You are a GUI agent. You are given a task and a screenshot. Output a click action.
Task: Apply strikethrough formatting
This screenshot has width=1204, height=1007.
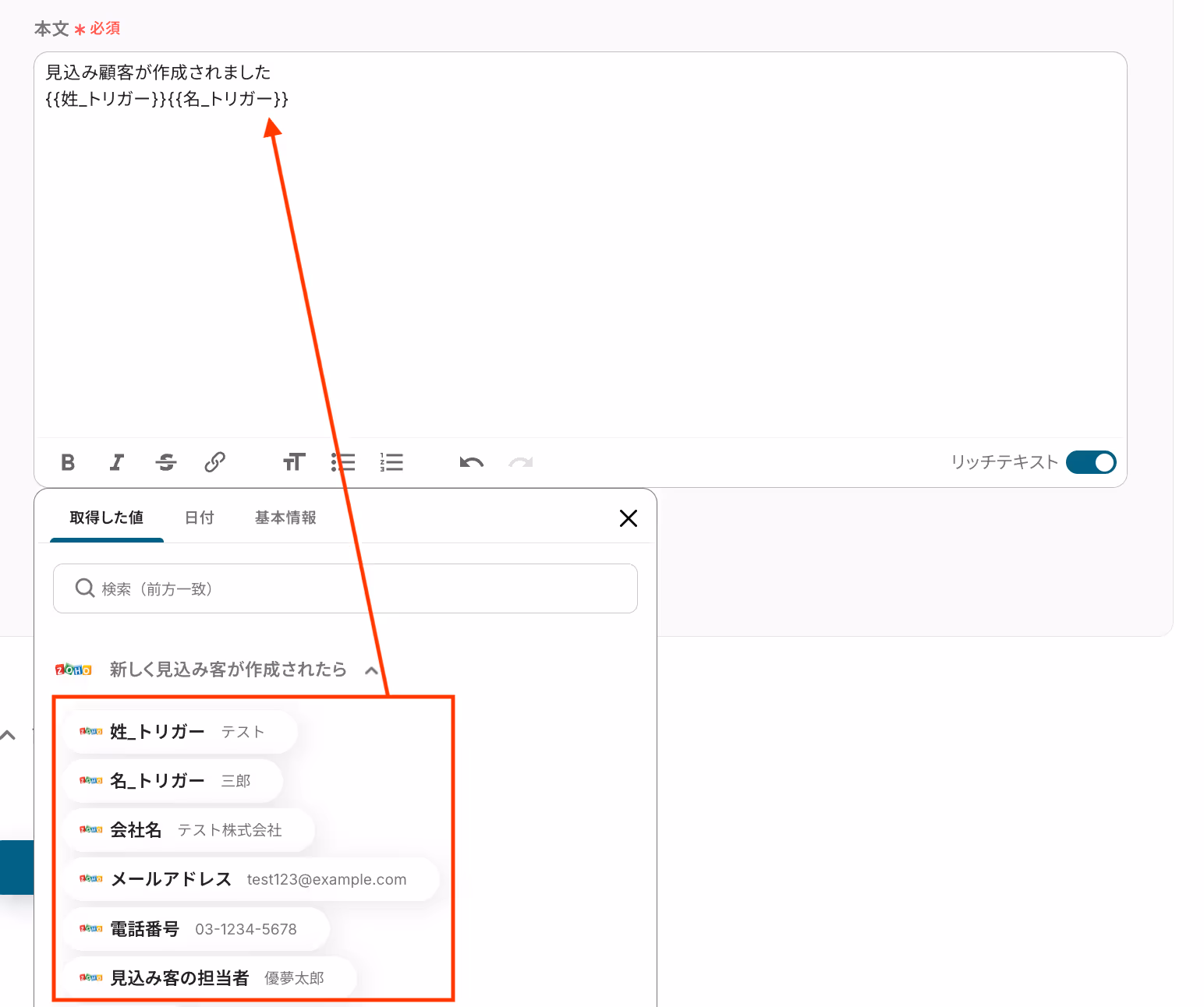pos(166,462)
